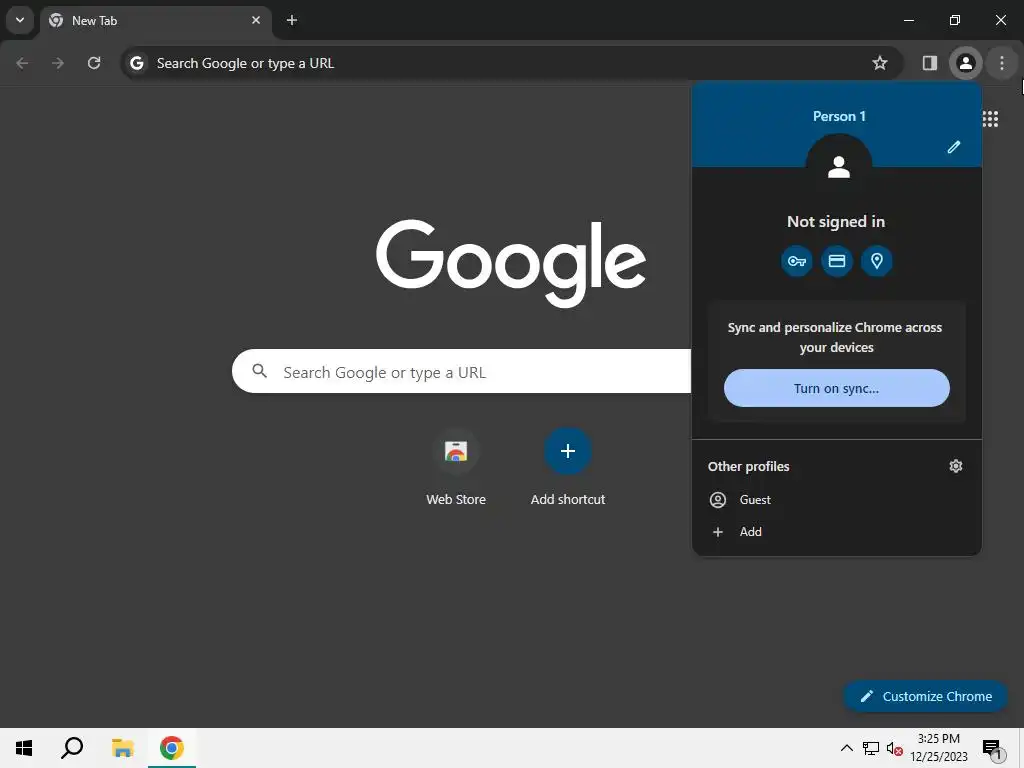Click the Add shortcut button

tap(568, 468)
